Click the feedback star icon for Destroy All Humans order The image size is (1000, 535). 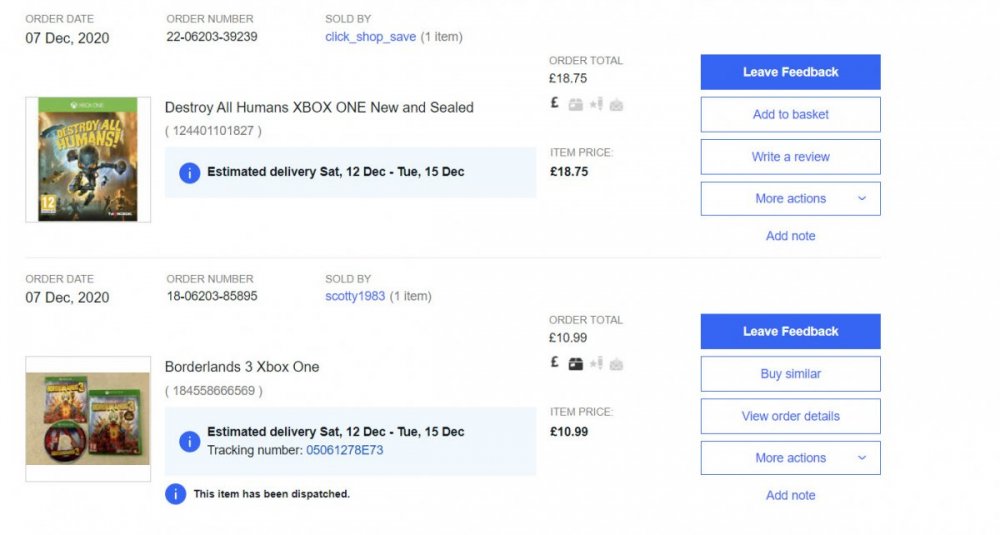596,104
